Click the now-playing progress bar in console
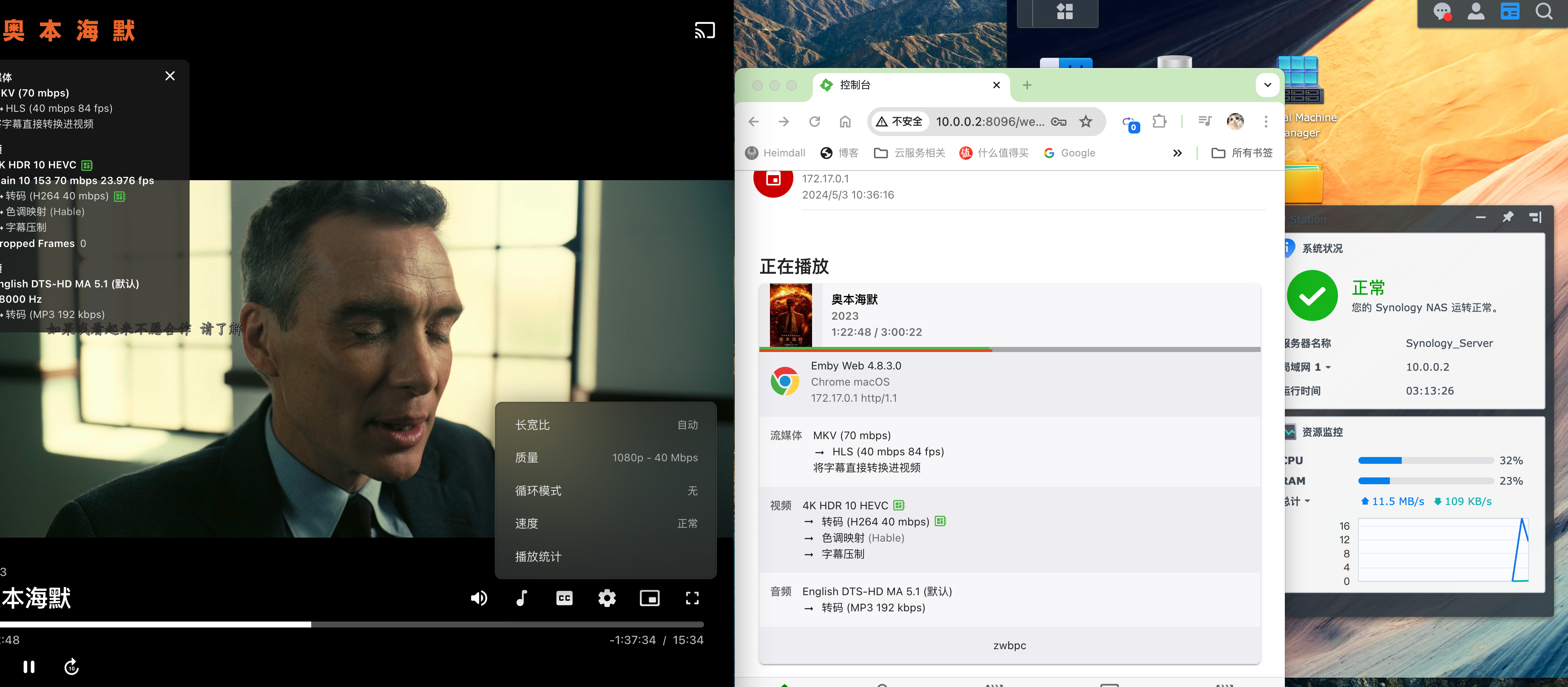 coord(1010,349)
